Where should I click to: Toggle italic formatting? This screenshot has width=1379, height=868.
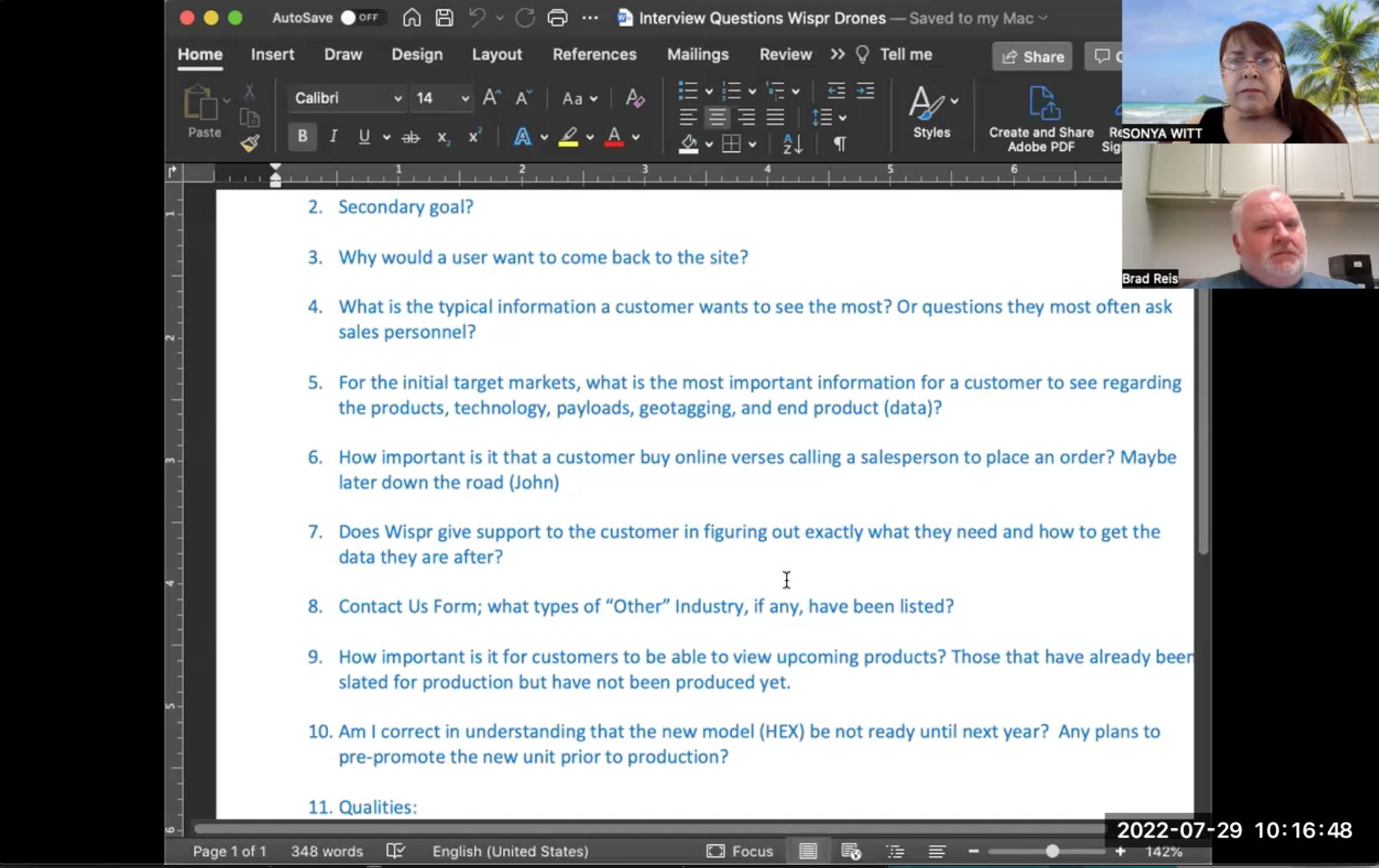coord(333,136)
